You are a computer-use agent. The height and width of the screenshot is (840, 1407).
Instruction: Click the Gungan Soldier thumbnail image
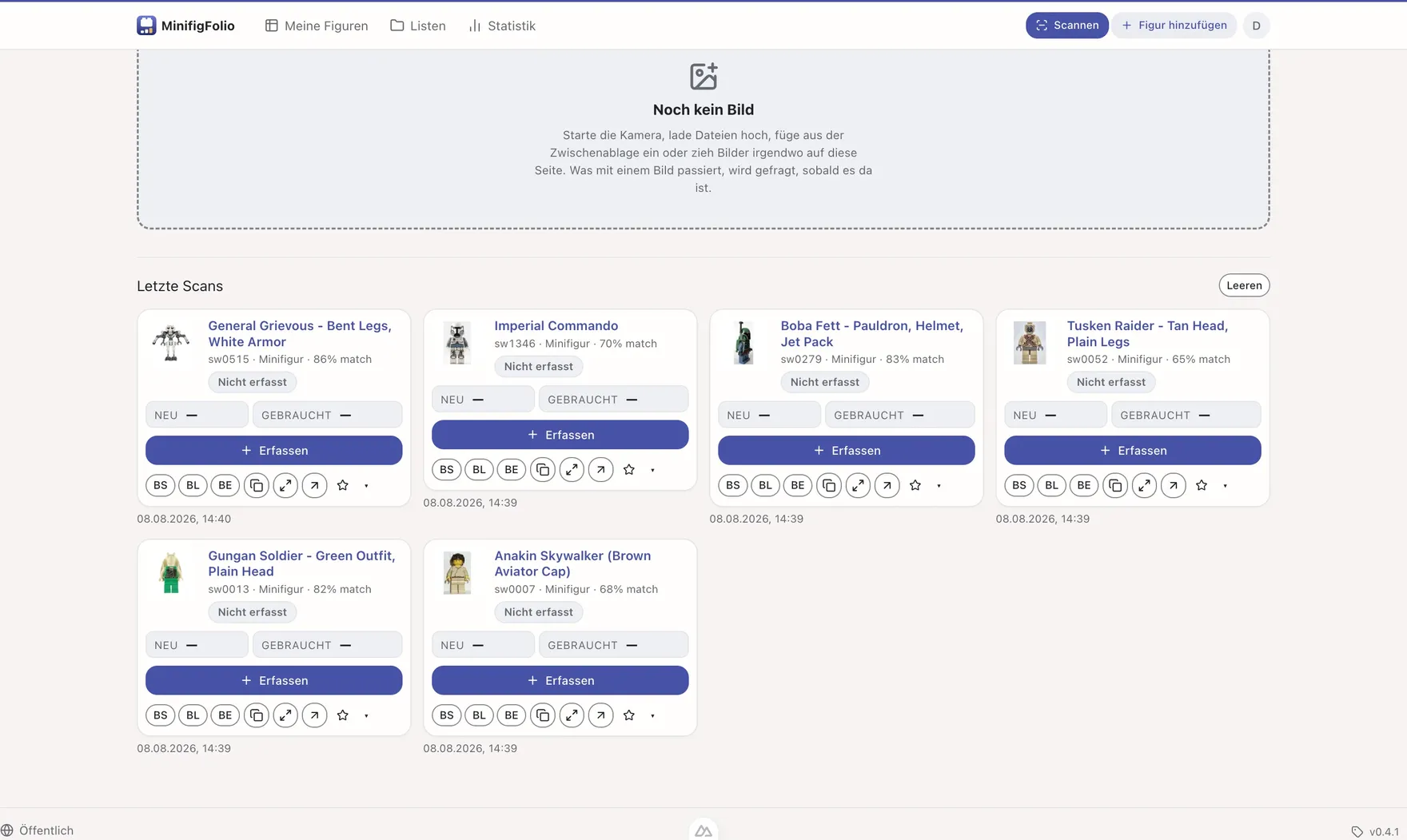171,573
